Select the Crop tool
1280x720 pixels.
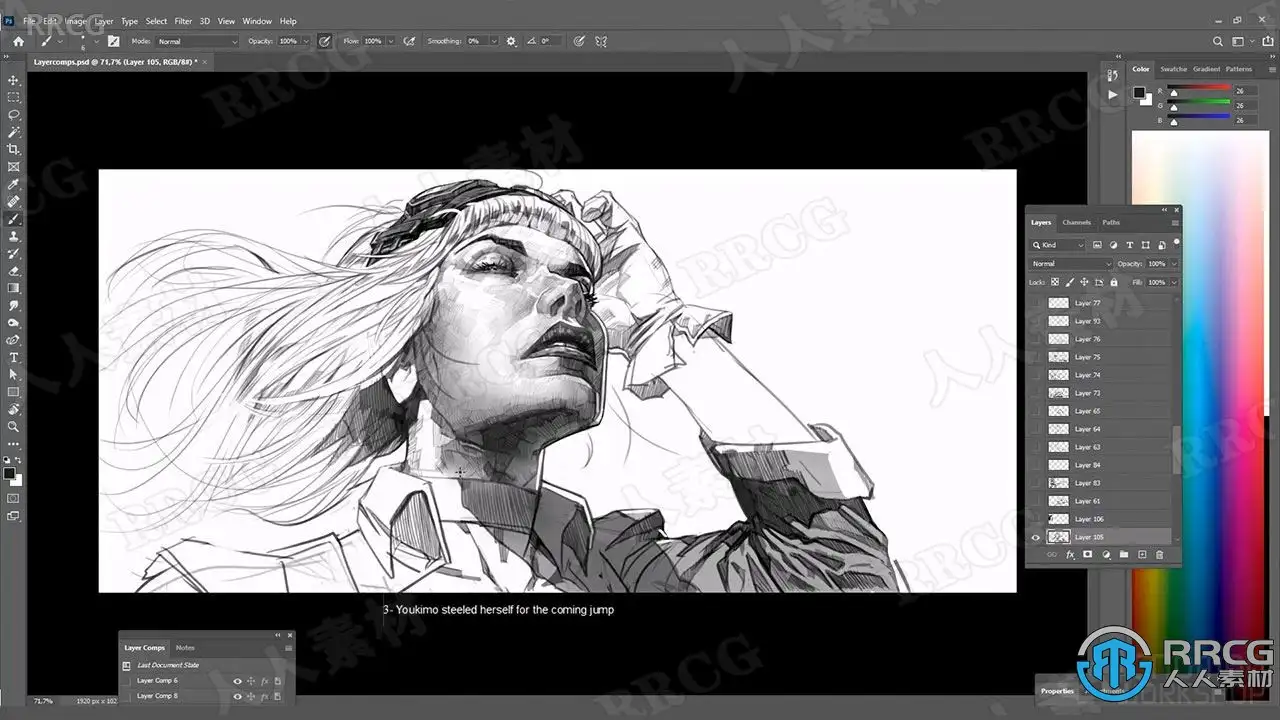point(13,149)
